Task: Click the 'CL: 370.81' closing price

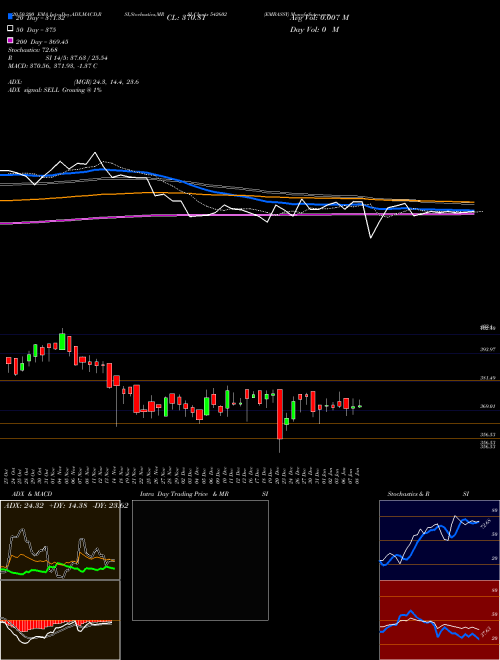Action: coord(186,18)
